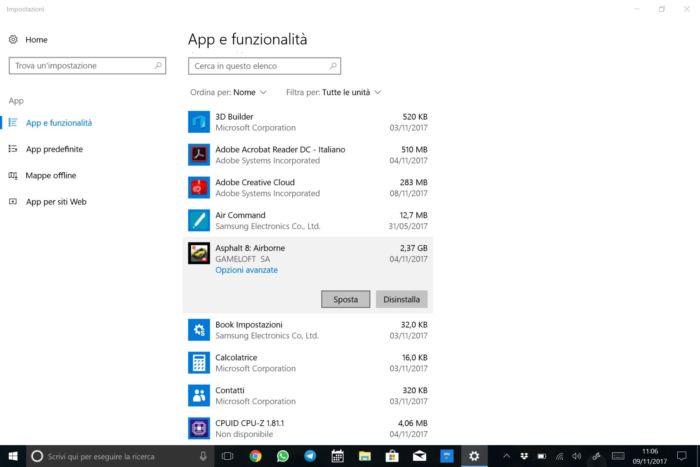Select the Book Impostazioni entry name
This screenshot has height=467, width=700.
249,325
